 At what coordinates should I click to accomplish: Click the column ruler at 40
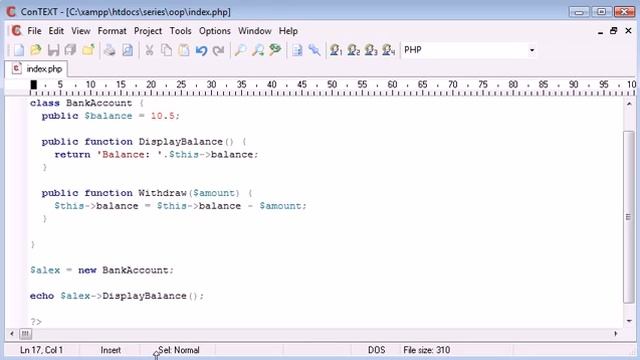(271, 85)
